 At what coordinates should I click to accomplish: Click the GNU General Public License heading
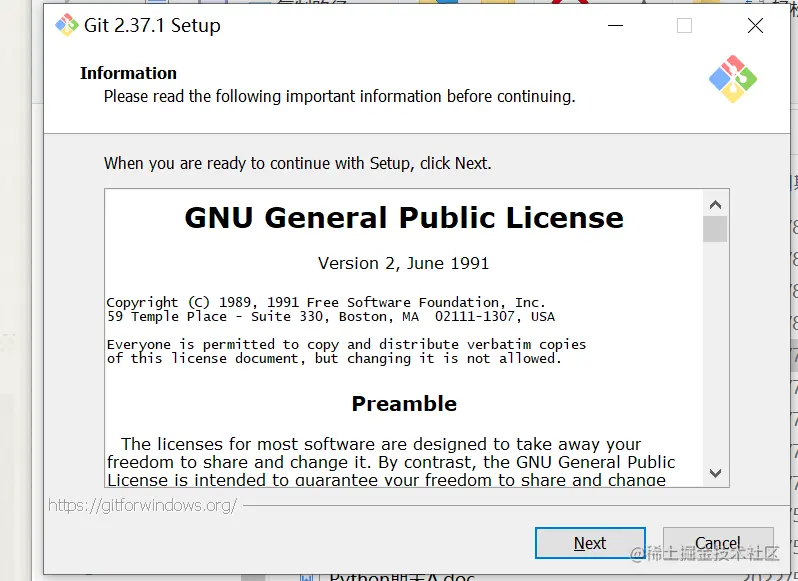point(404,218)
